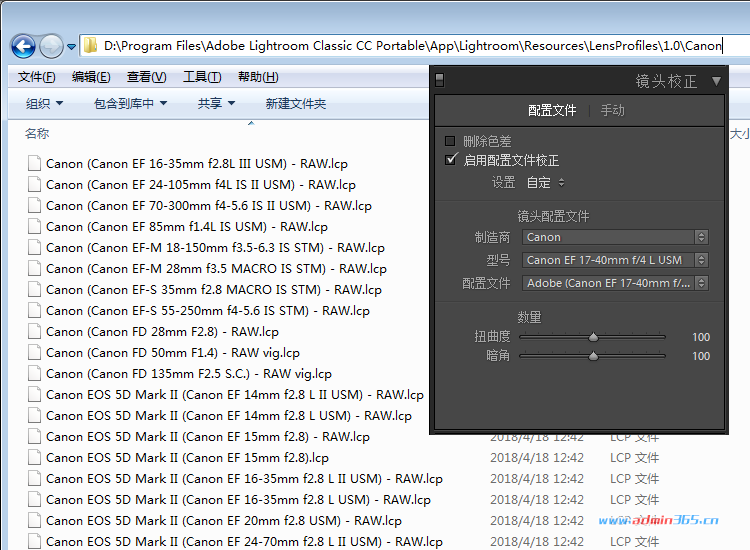Click file name Canon EF 85mm f1.4L IS USM - RAW.lcp

click(x=187, y=227)
